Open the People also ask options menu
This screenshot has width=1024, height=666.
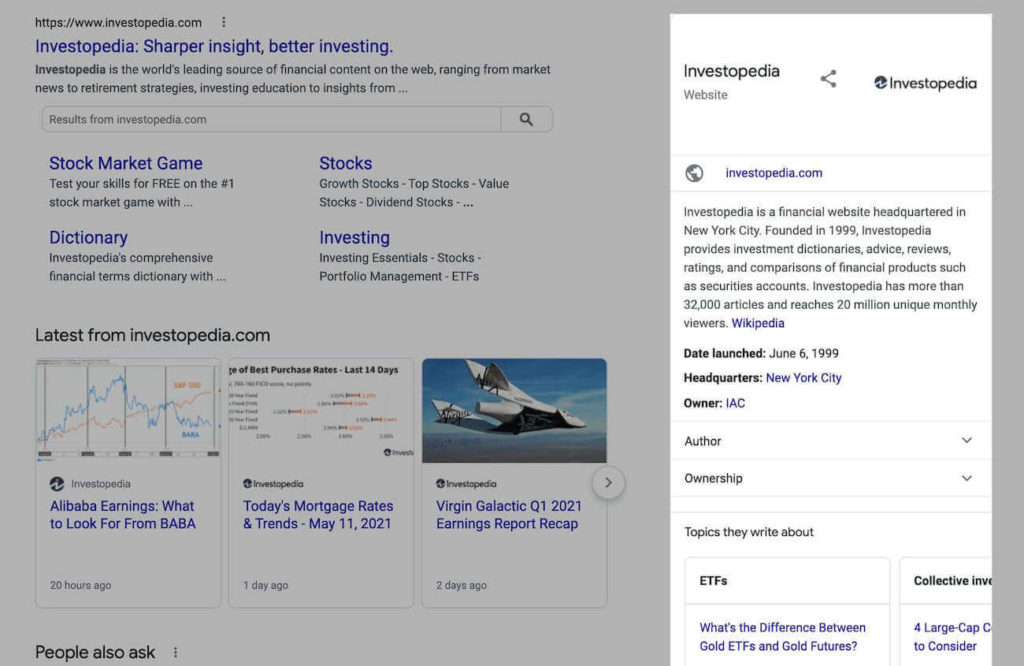click(x=175, y=652)
